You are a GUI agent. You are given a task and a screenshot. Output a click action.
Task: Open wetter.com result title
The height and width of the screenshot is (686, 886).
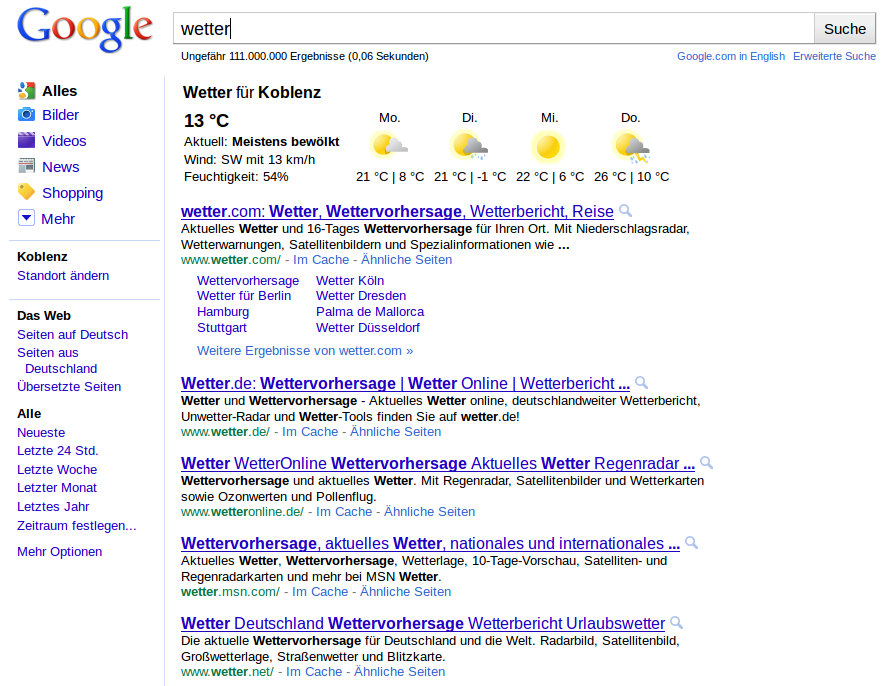point(397,211)
